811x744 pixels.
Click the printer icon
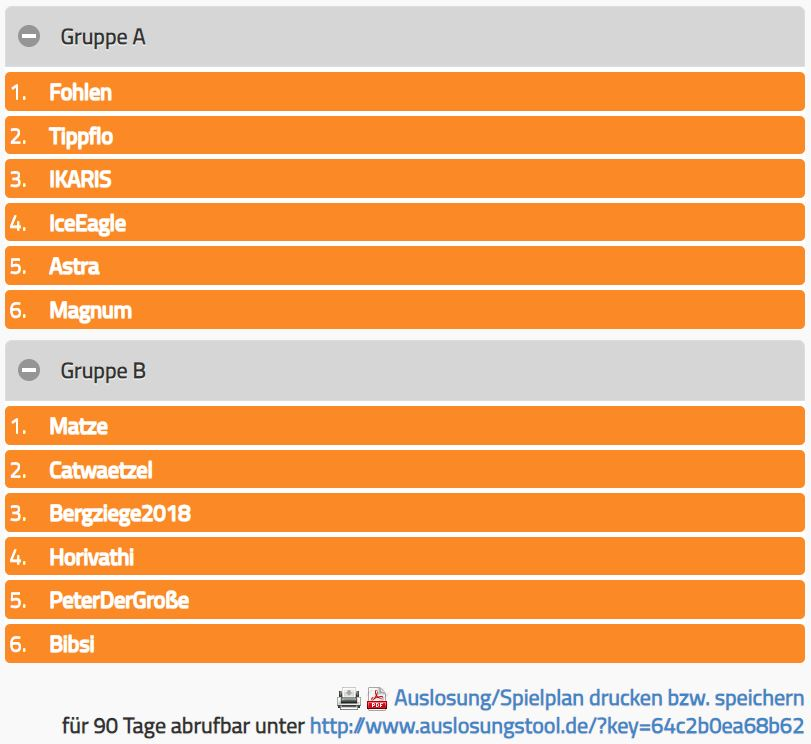tap(348, 698)
